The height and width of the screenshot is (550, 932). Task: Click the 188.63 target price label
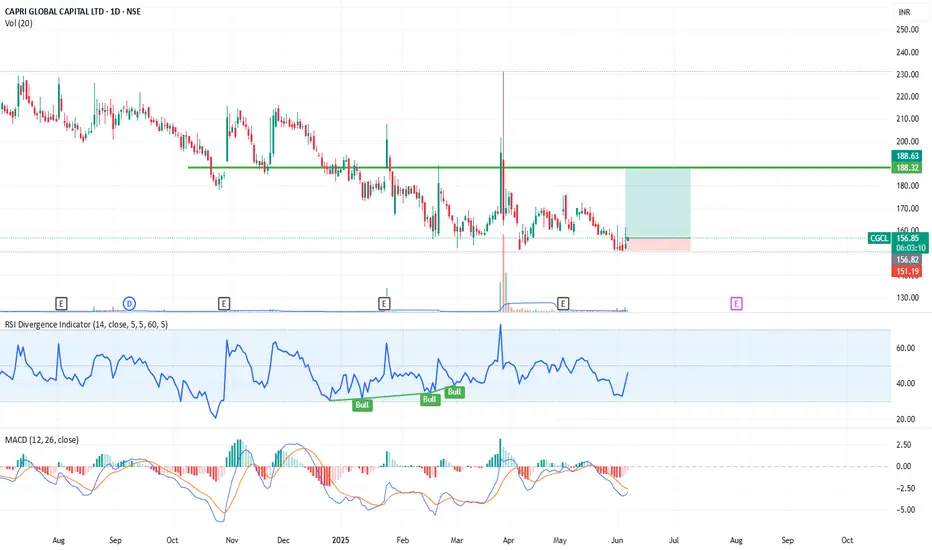(x=908, y=156)
